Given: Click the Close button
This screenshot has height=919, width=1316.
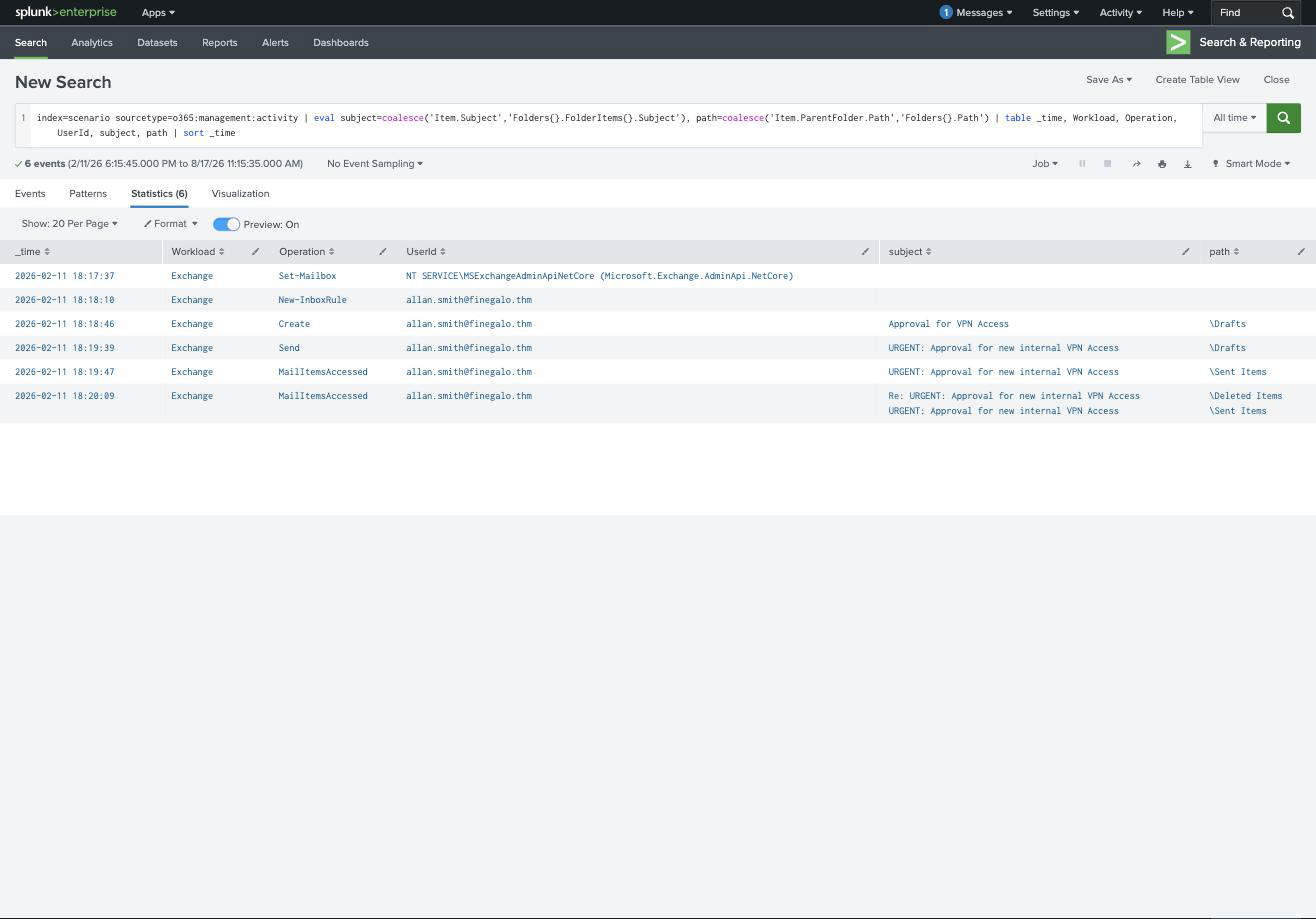Looking at the screenshot, I should [1276, 80].
